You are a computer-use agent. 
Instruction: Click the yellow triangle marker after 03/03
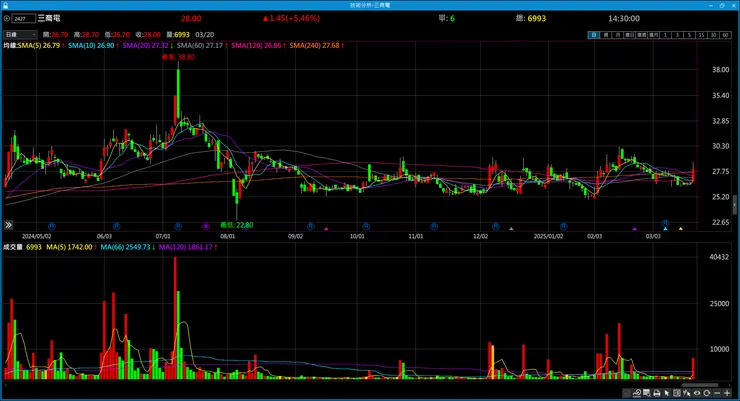(x=681, y=228)
